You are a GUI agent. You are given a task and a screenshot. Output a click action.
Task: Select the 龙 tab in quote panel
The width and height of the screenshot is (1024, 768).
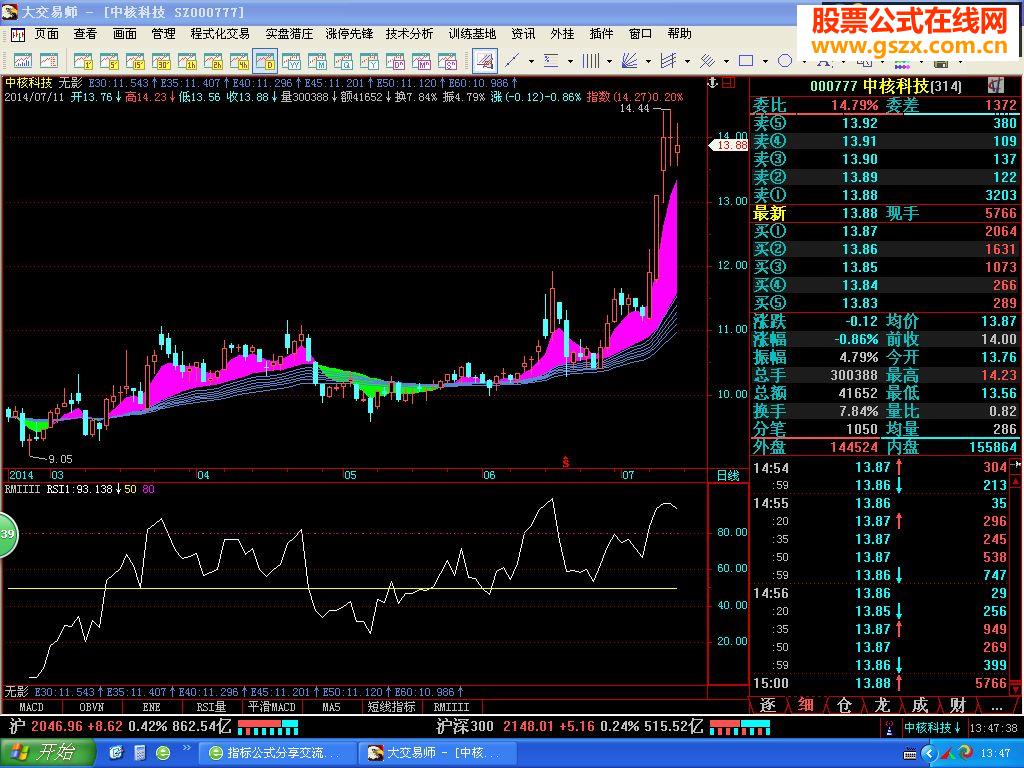point(882,705)
